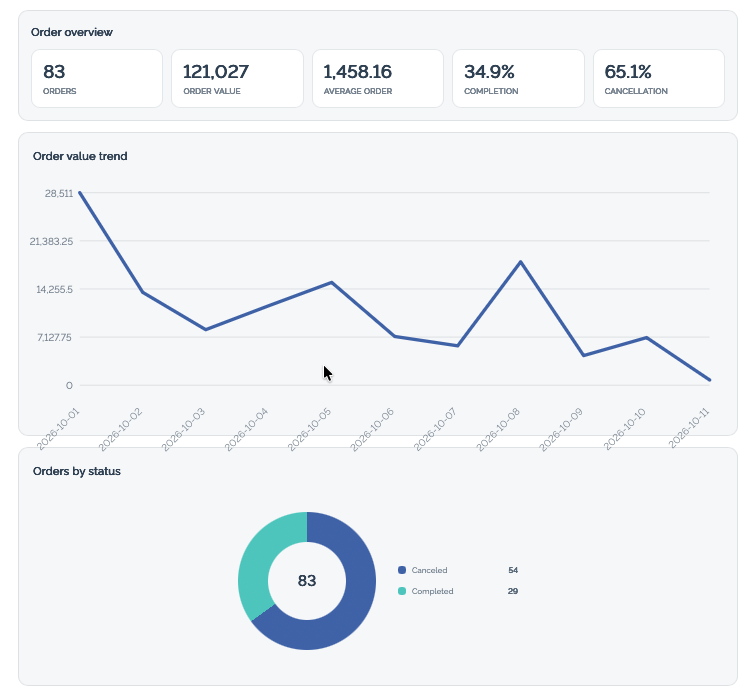Click the 34.9% Completion card
This screenshot has height=690, width=752.
coord(518,79)
